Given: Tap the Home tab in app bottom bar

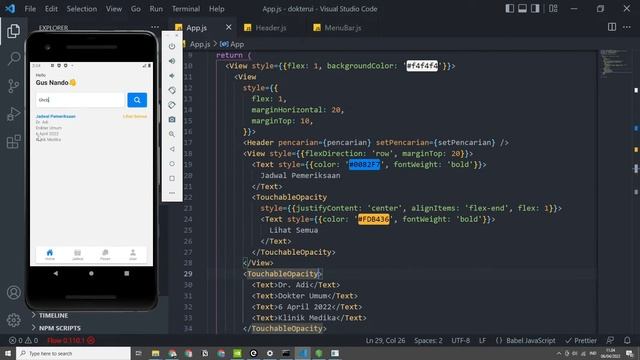Looking at the screenshot, I should pyautogui.click(x=50, y=255).
